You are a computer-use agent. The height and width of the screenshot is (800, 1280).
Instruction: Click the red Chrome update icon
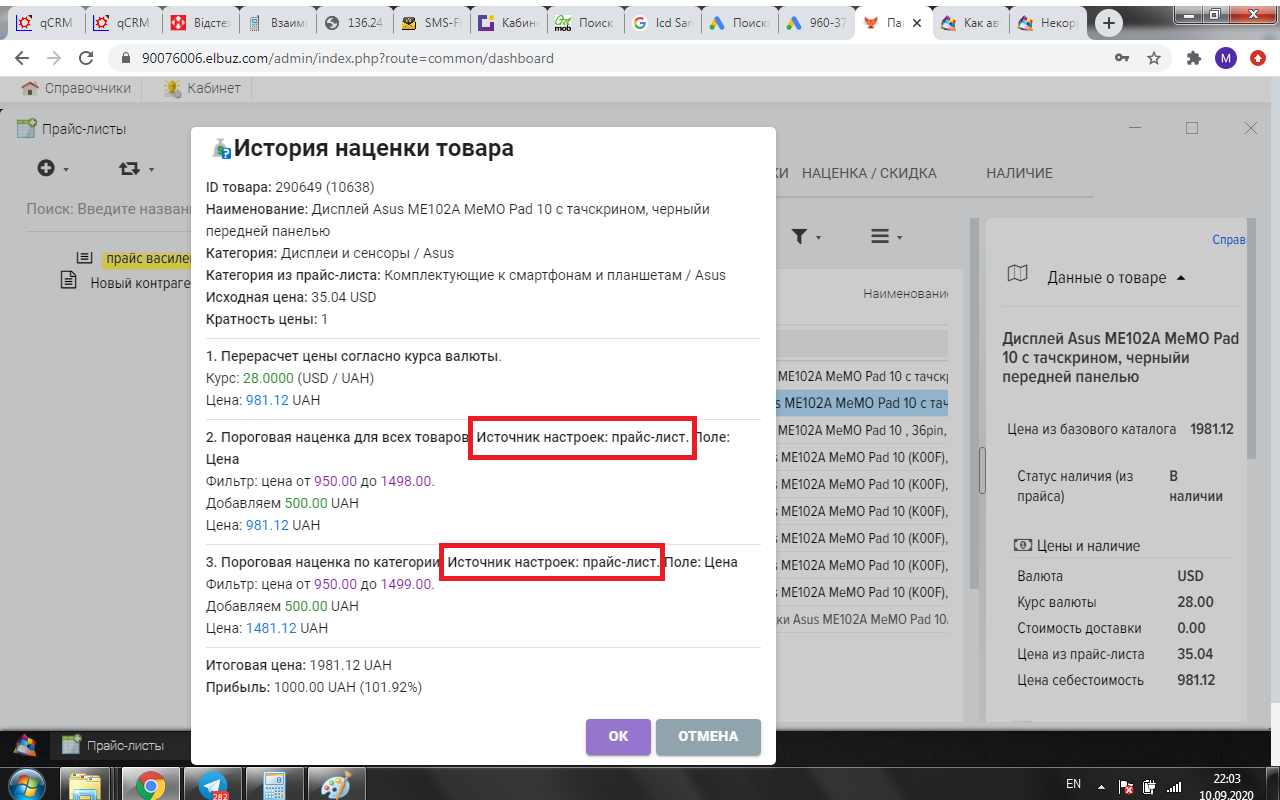[1257, 58]
